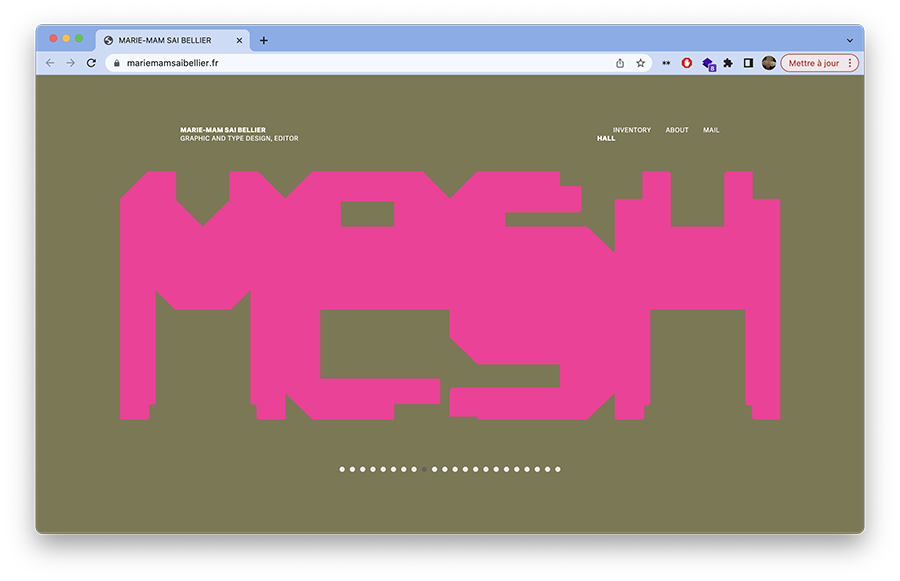Click the browser back arrow
The height and width of the screenshot is (581, 900).
coord(50,63)
